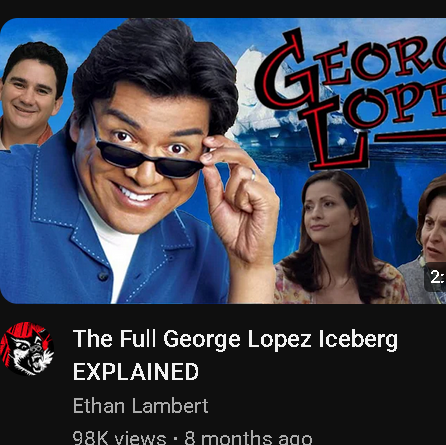
Task: Visit the Ethan Lambert channel name link
Action: click(140, 406)
